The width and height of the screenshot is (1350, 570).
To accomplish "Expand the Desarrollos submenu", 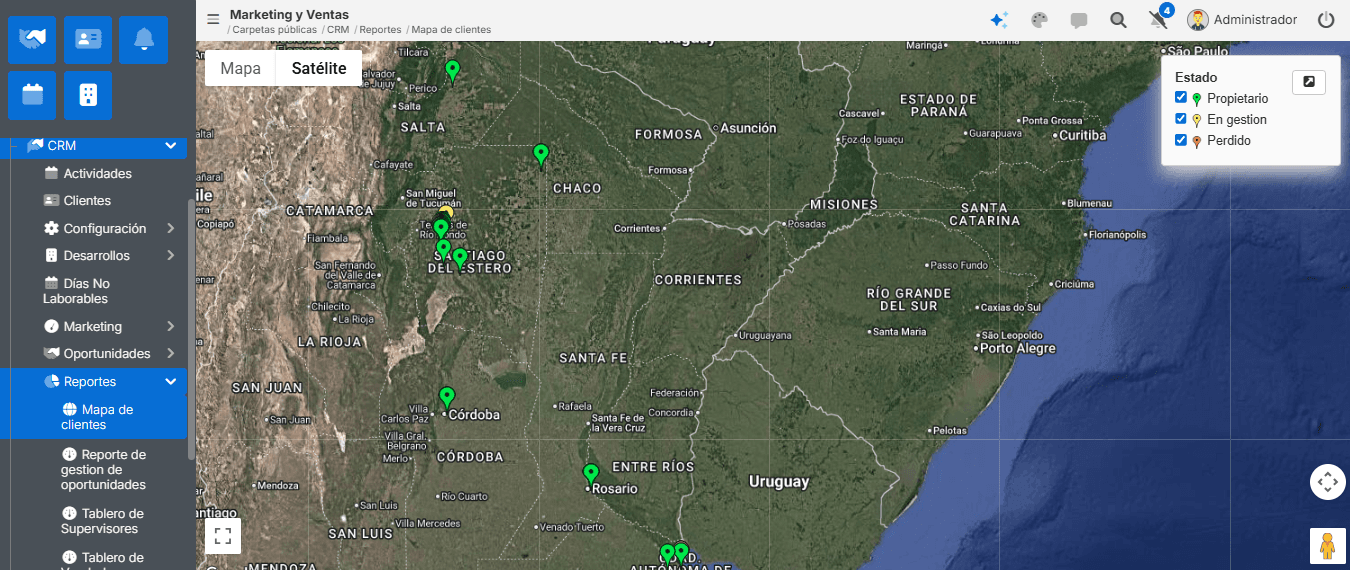I will coord(171,256).
